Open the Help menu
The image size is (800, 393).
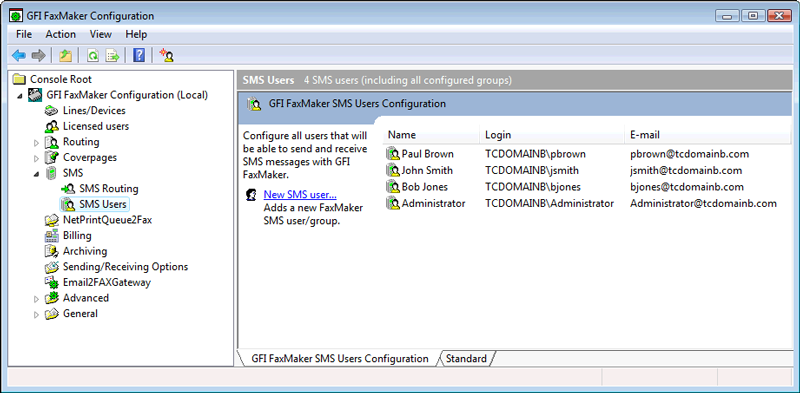click(136, 34)
